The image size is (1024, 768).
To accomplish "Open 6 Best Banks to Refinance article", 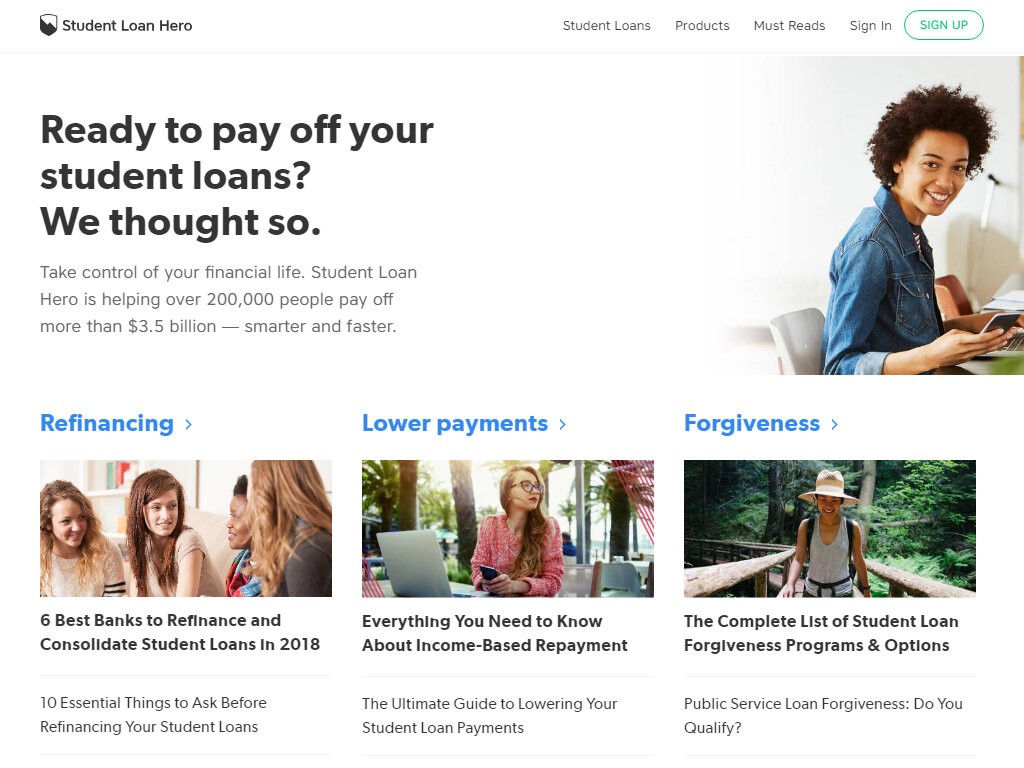I will click(180, 632).
